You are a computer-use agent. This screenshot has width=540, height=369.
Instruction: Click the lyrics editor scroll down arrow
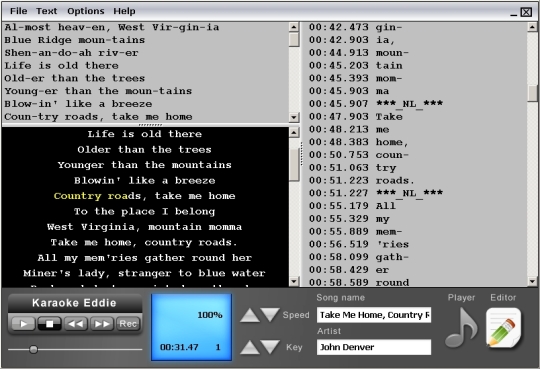(x=294, y=117)
